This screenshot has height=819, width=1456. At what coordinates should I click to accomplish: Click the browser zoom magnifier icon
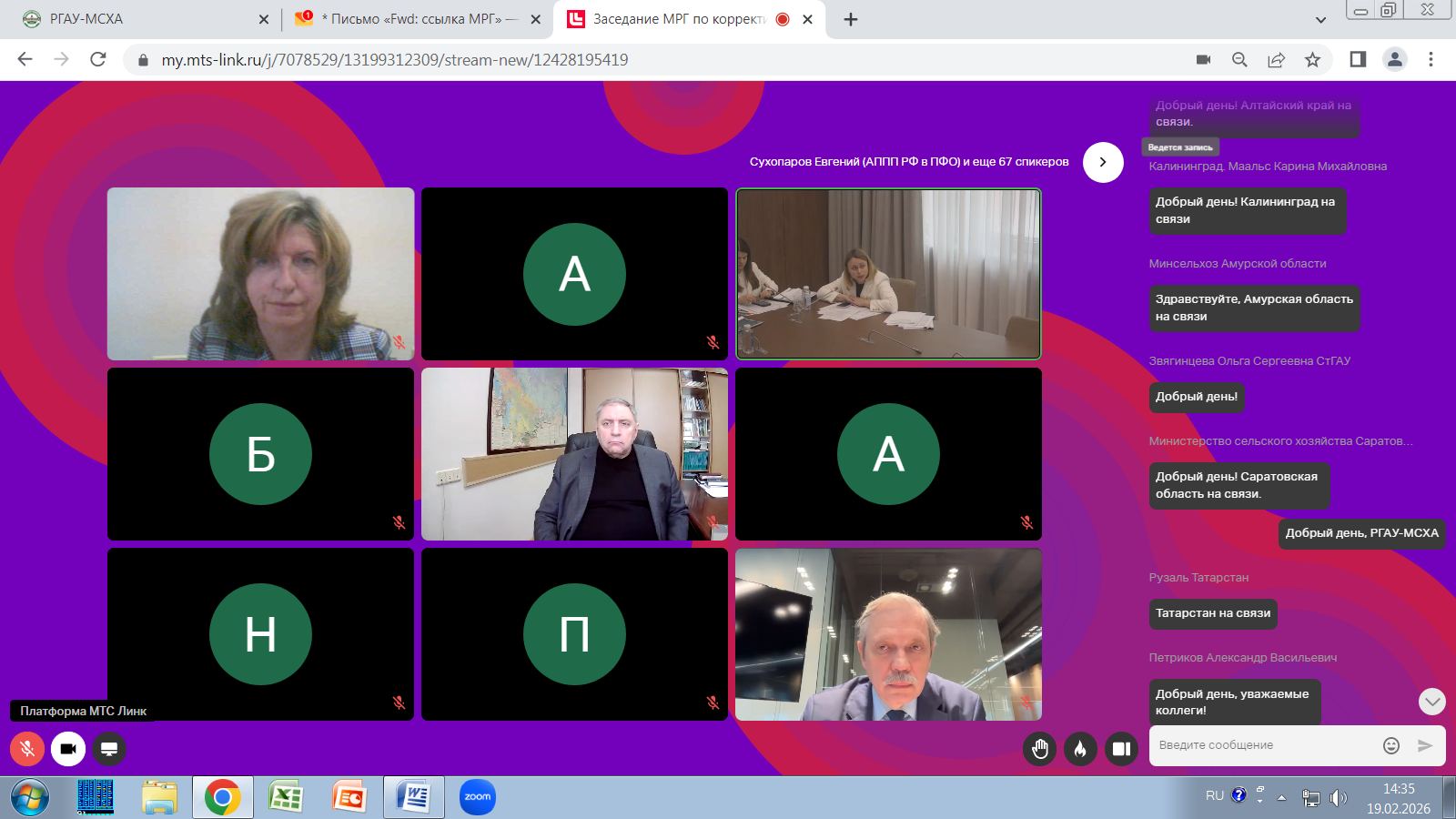[1239, 60]
